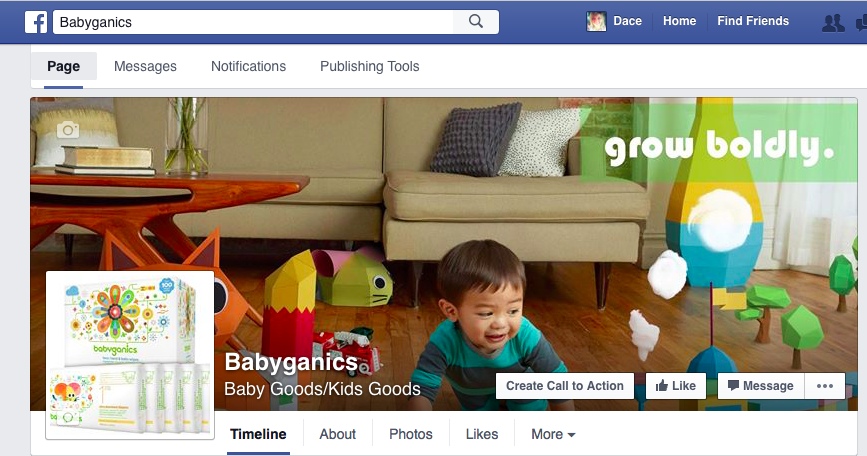
Task: Go to Find Friends link
Action: [753, 21]
